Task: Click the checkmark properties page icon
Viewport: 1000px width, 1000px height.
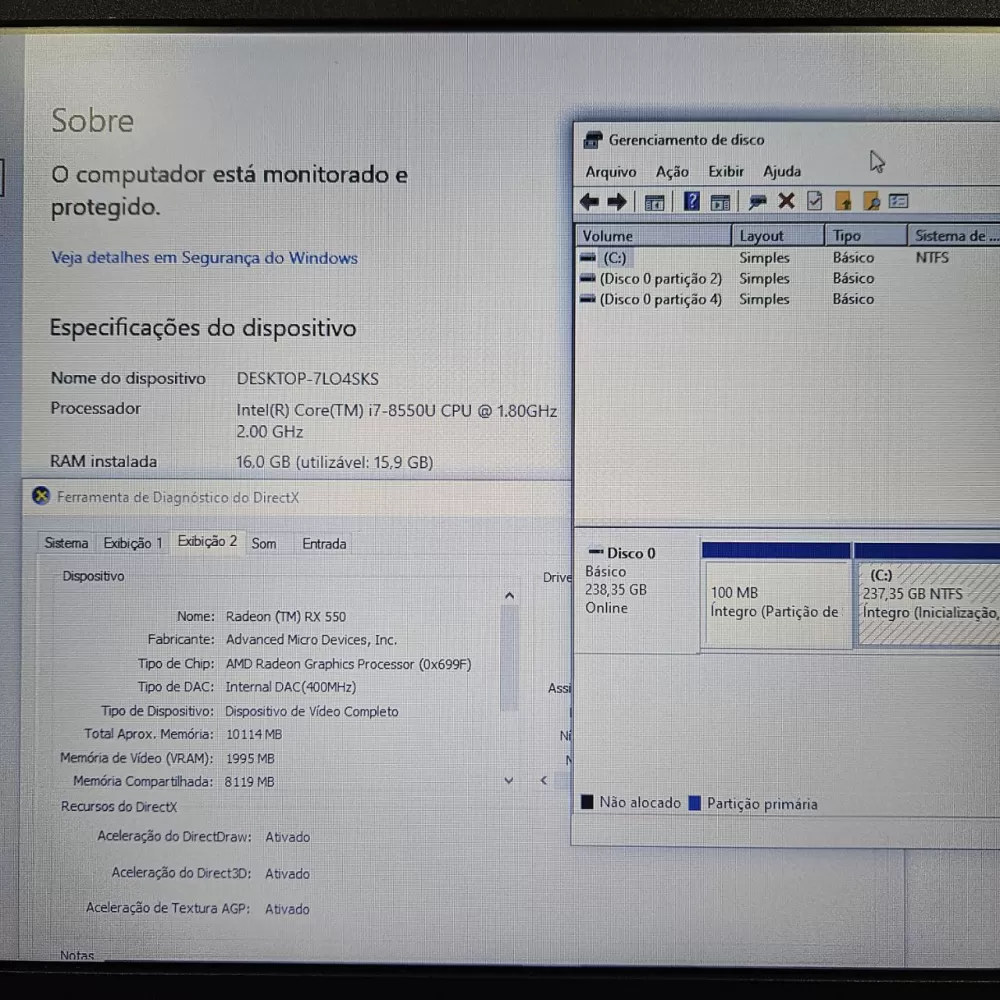Action: (814, 202)
